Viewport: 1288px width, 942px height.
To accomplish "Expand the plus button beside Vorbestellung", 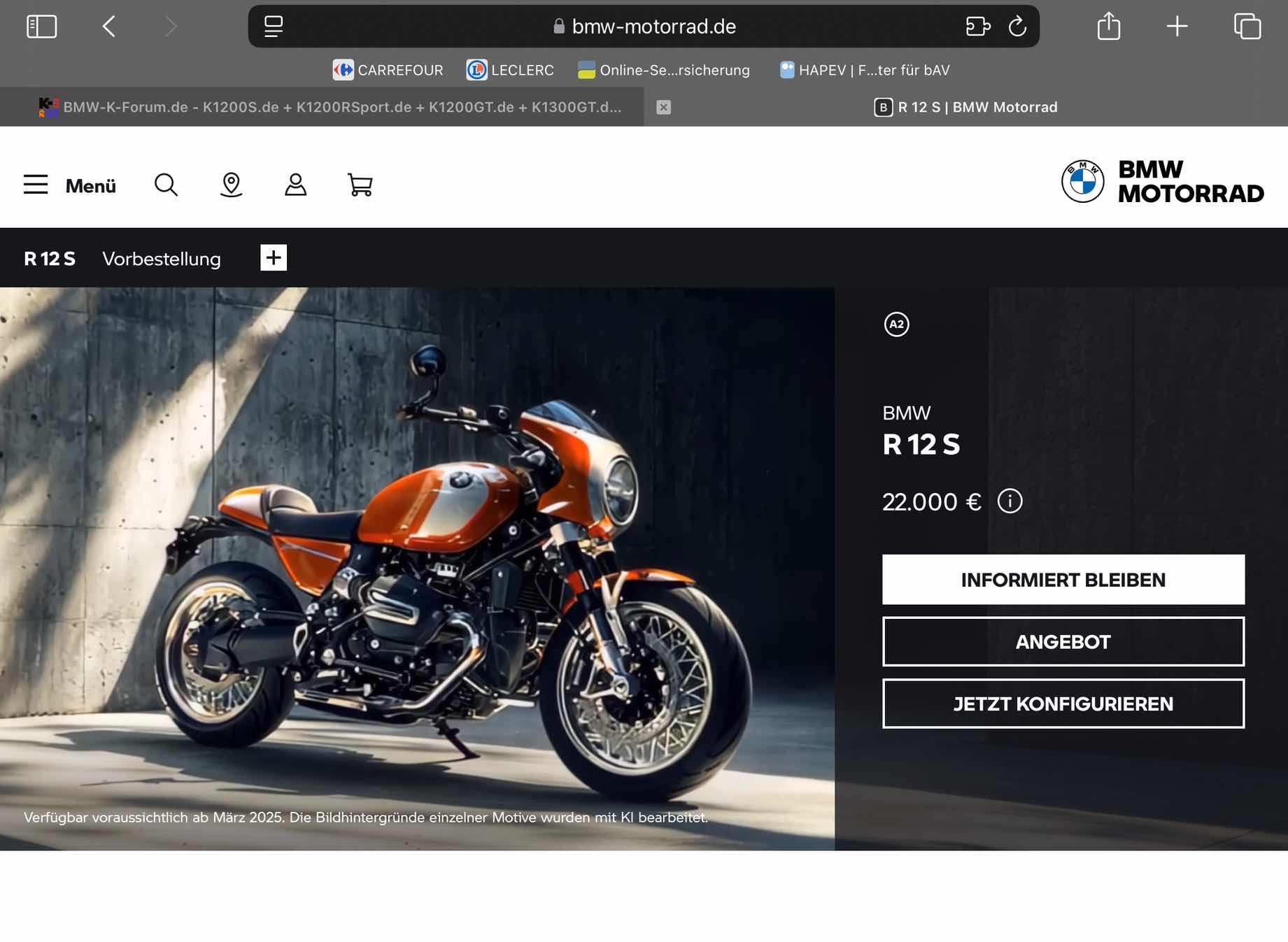I will click(274, 258).
